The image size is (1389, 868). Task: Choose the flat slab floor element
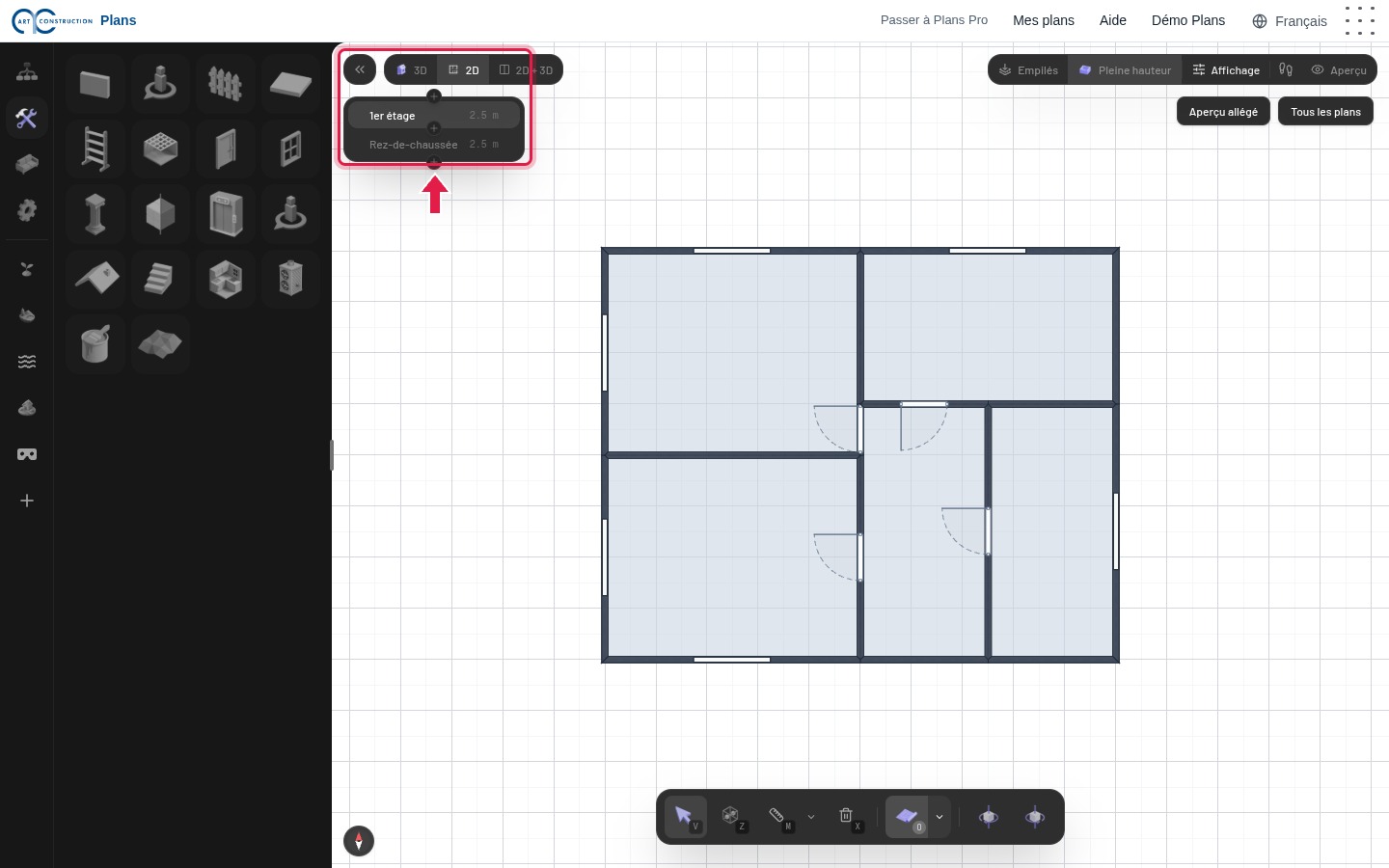coord(290,84)
